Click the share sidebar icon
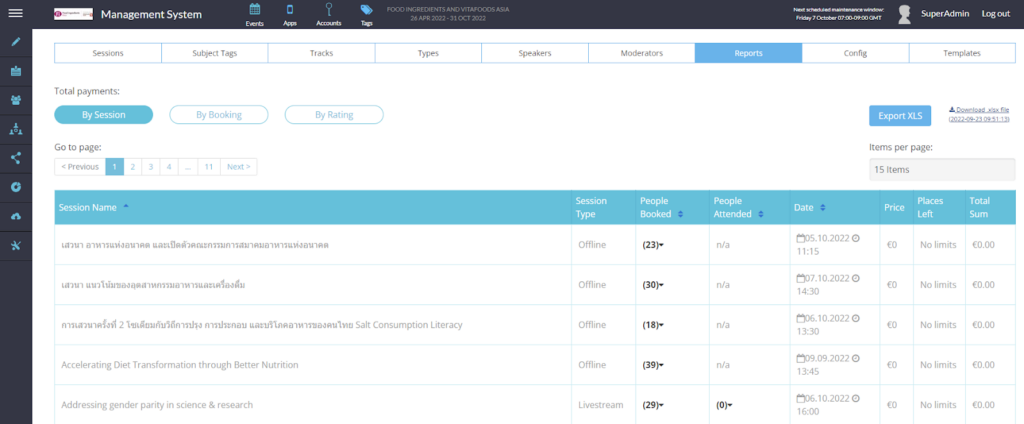1024x424 pixels. click(16, 157)
